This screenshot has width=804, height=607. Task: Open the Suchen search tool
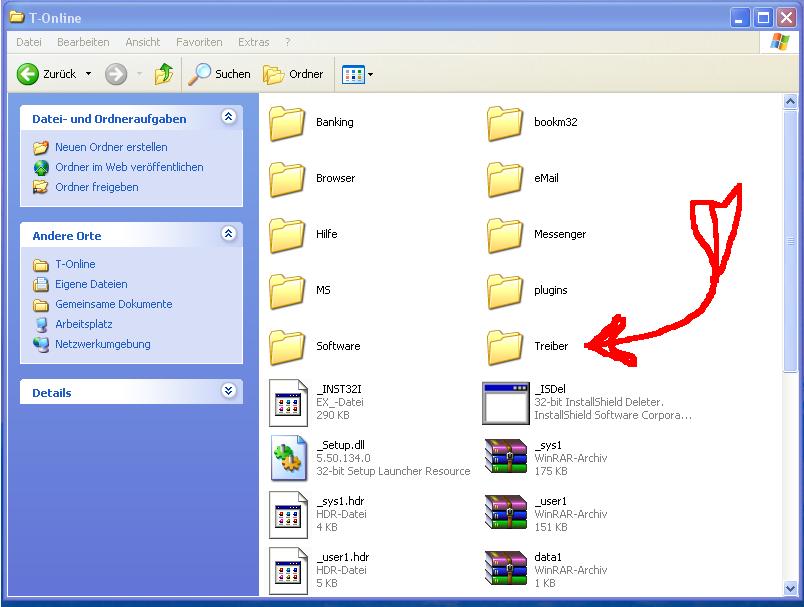(x=219, y=74)
